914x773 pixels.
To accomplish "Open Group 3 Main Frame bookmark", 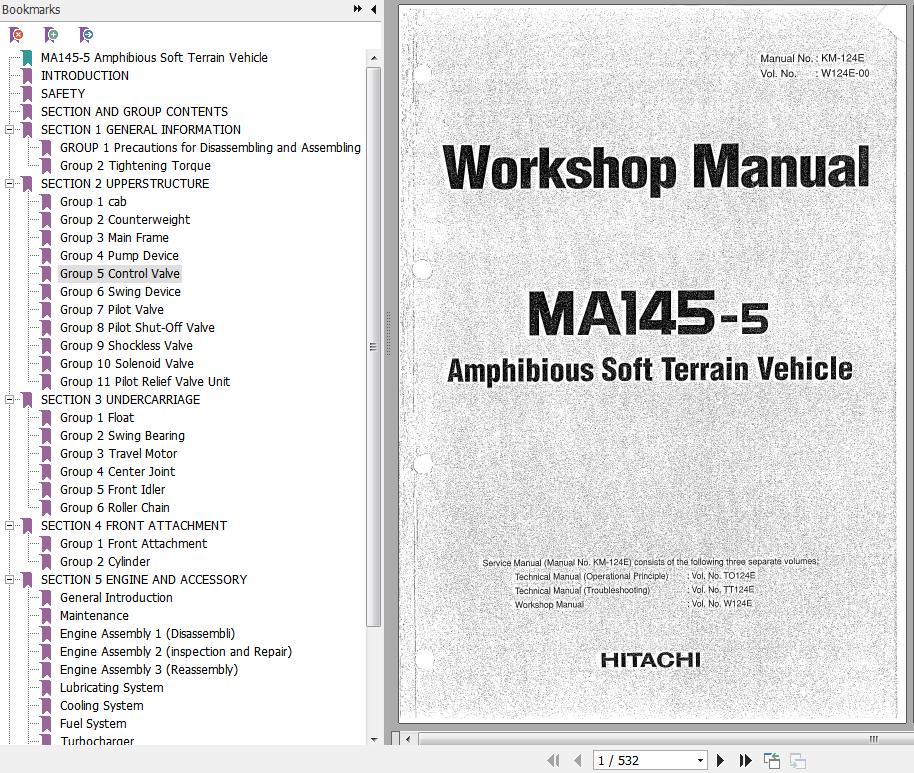I will pos(114,238).
